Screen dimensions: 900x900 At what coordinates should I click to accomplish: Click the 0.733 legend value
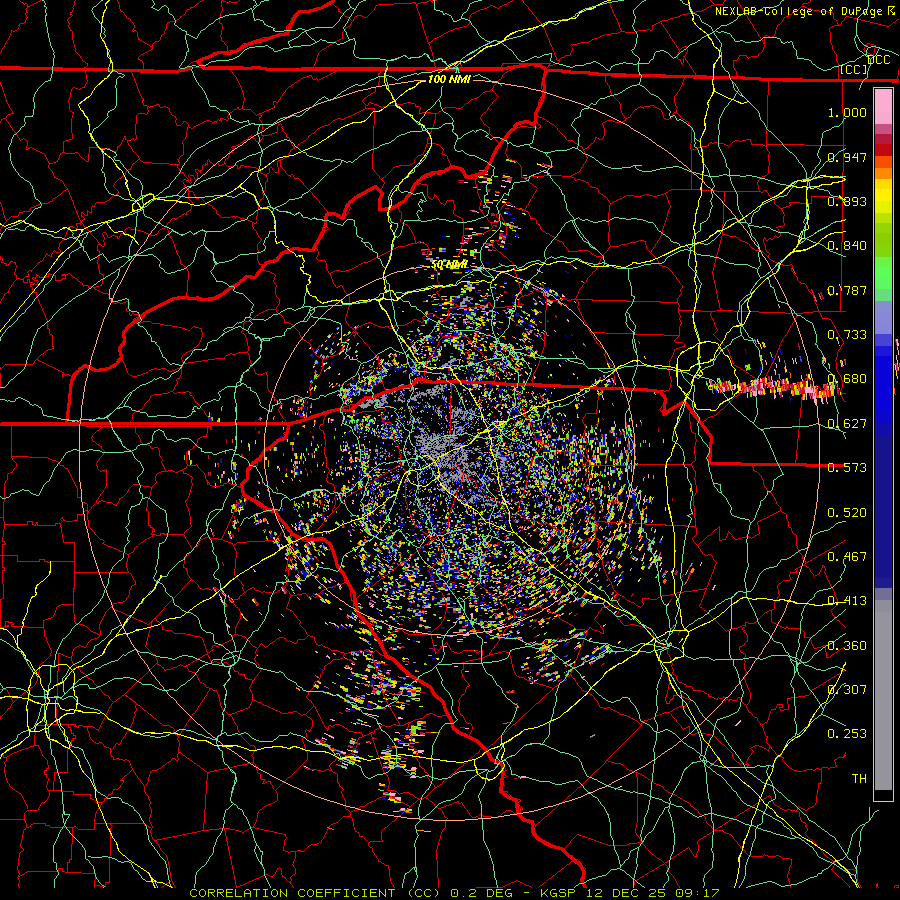coord(847,335)
